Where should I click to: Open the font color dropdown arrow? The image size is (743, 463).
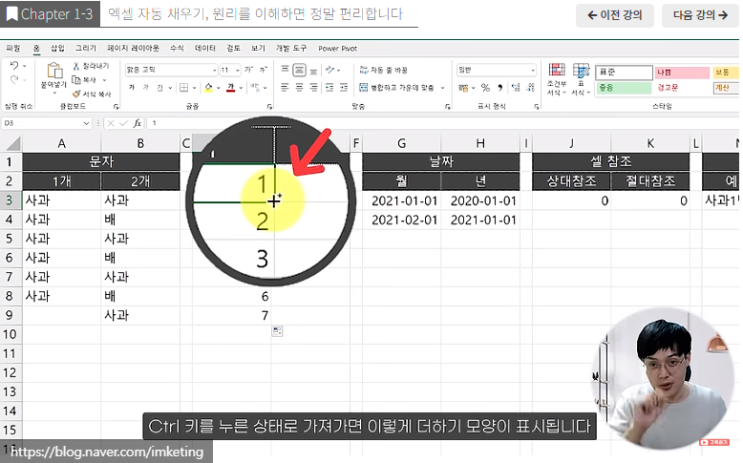(241, 88)
